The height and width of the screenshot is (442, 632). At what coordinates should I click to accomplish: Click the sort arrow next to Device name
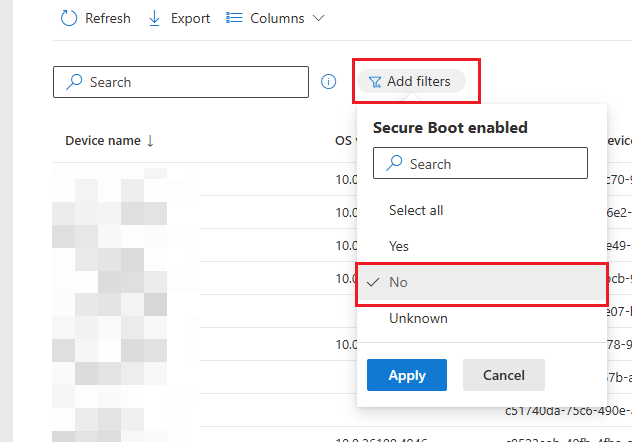(150, 141)
